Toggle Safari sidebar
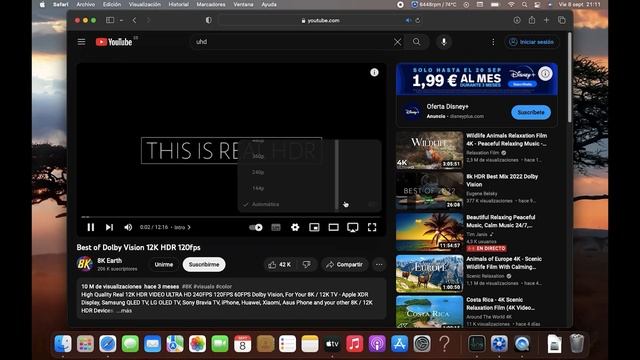This screenshot has width=640, height=360. (110, 20)
